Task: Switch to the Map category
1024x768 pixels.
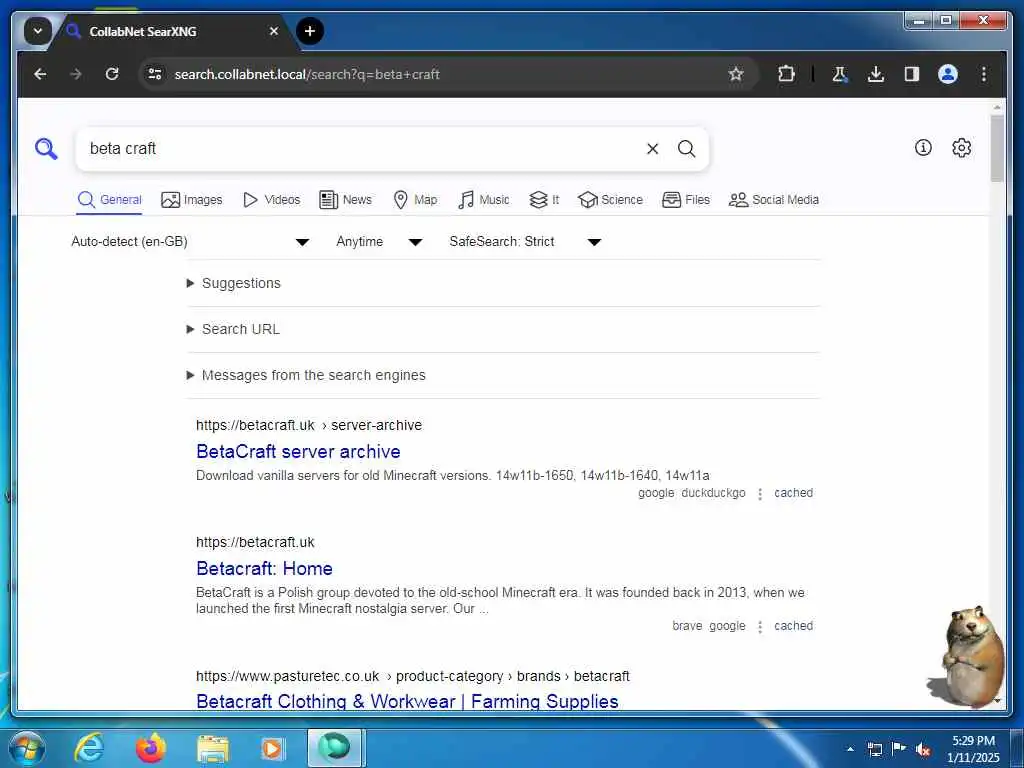Action: pos(415,200)
